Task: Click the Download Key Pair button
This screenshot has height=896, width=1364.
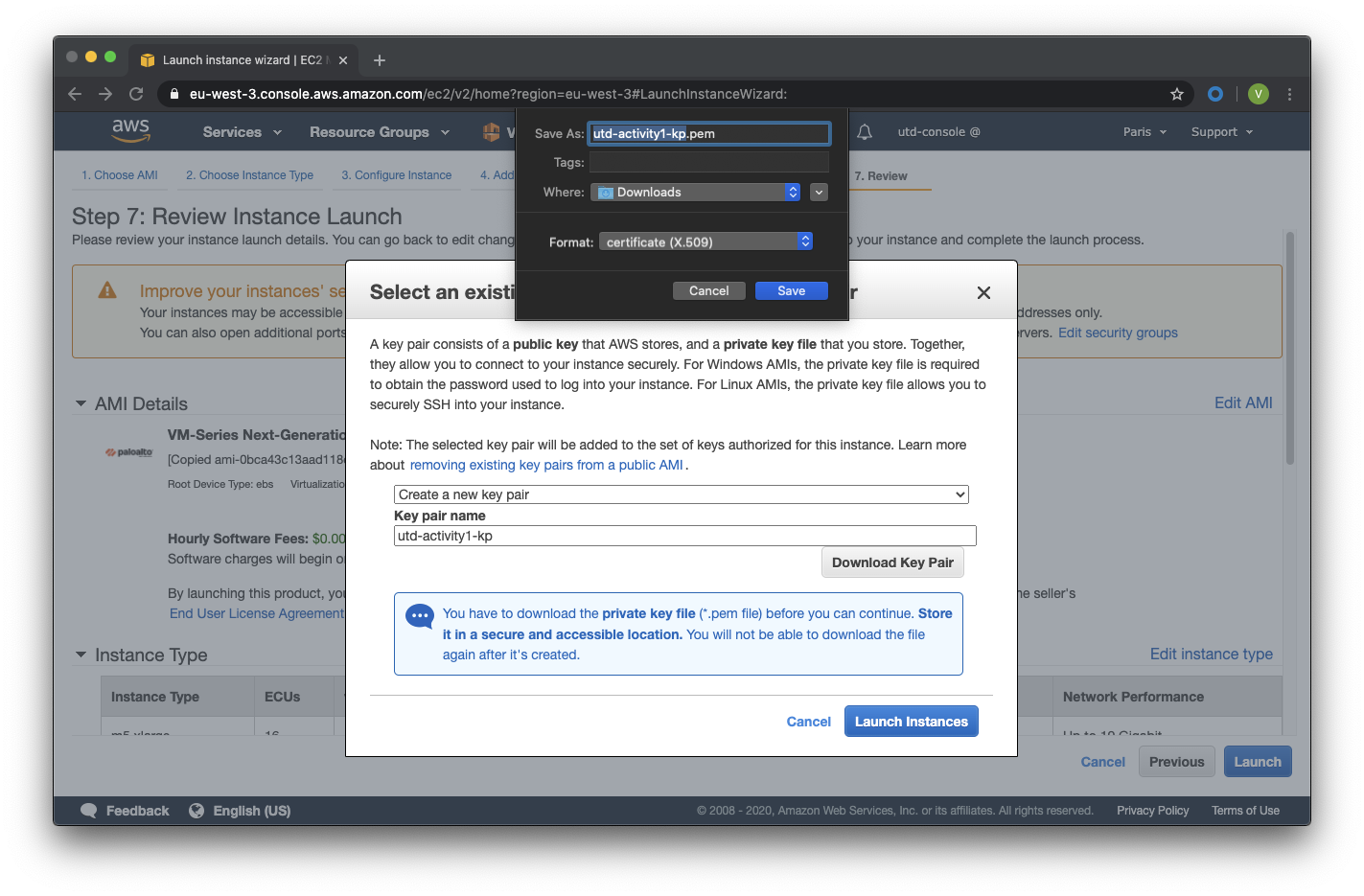Action: coord(892,563)
